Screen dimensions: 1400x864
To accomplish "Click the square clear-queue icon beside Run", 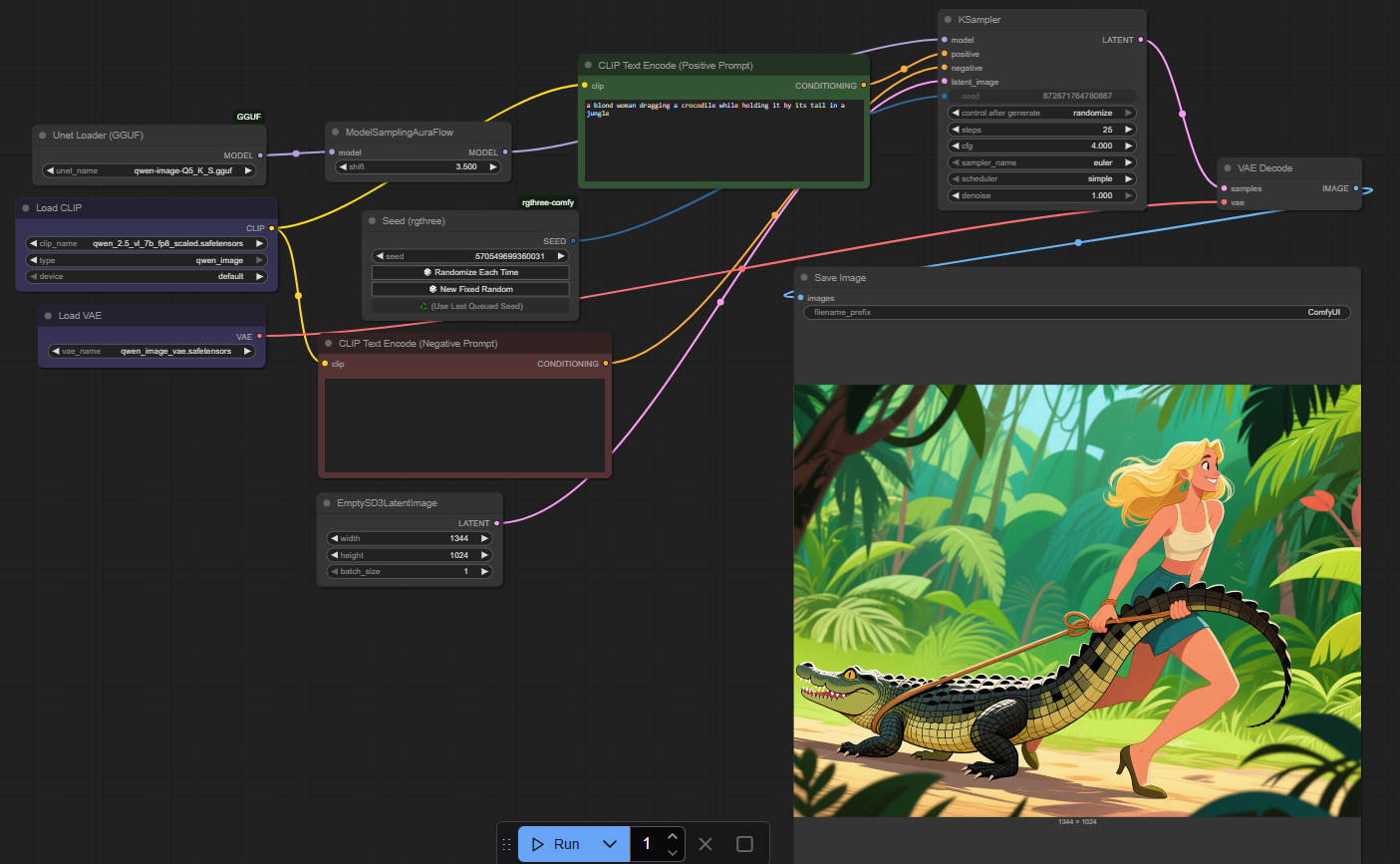I will click(744, 844).
